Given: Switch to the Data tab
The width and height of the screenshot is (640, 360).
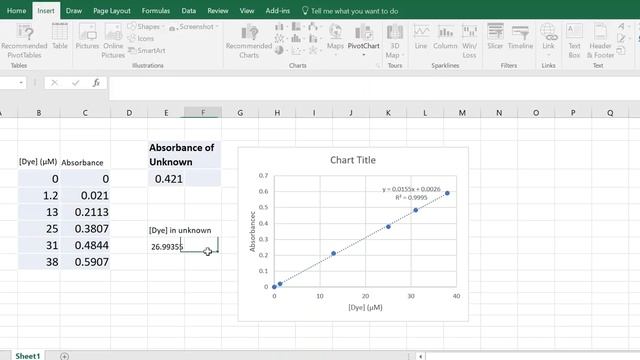Looking at the screenshot, I should tap(189, 11).
